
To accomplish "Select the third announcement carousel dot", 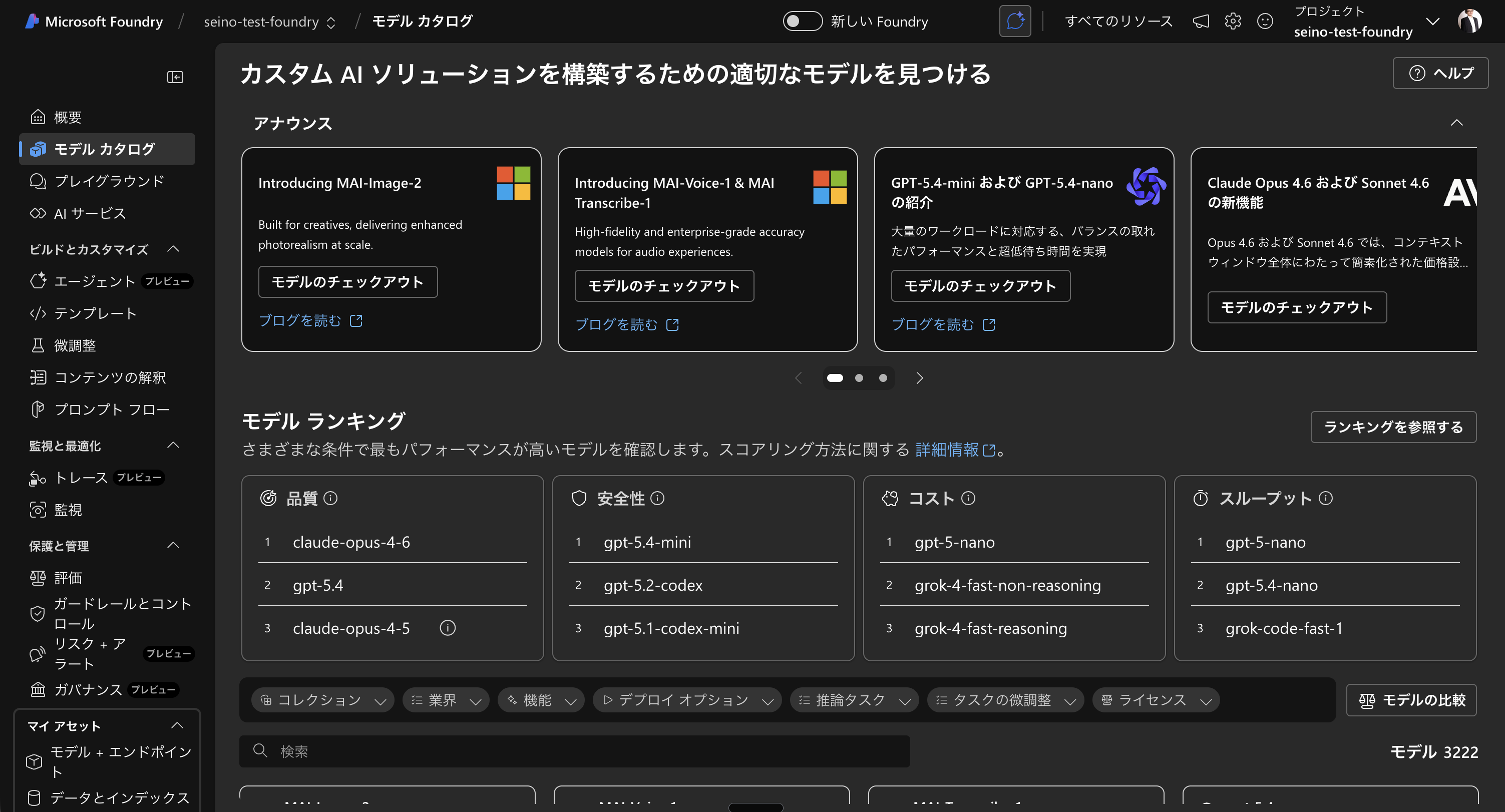I will 883,378.
